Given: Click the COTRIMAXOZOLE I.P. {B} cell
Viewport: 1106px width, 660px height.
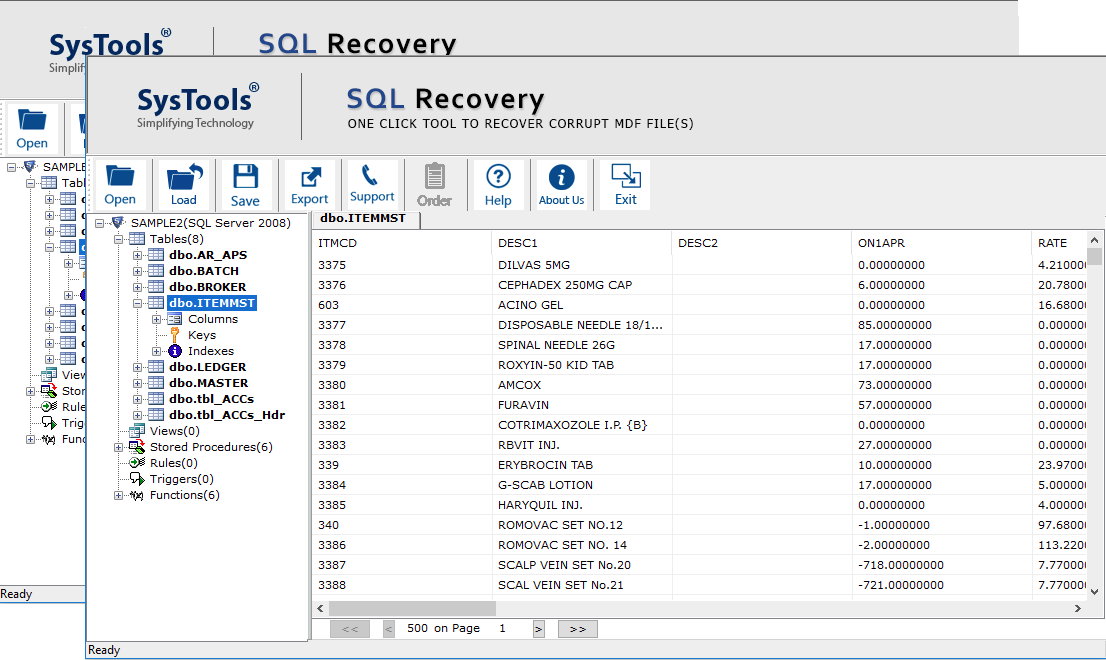Looking at the screenshot, I should tap(581, 425).
